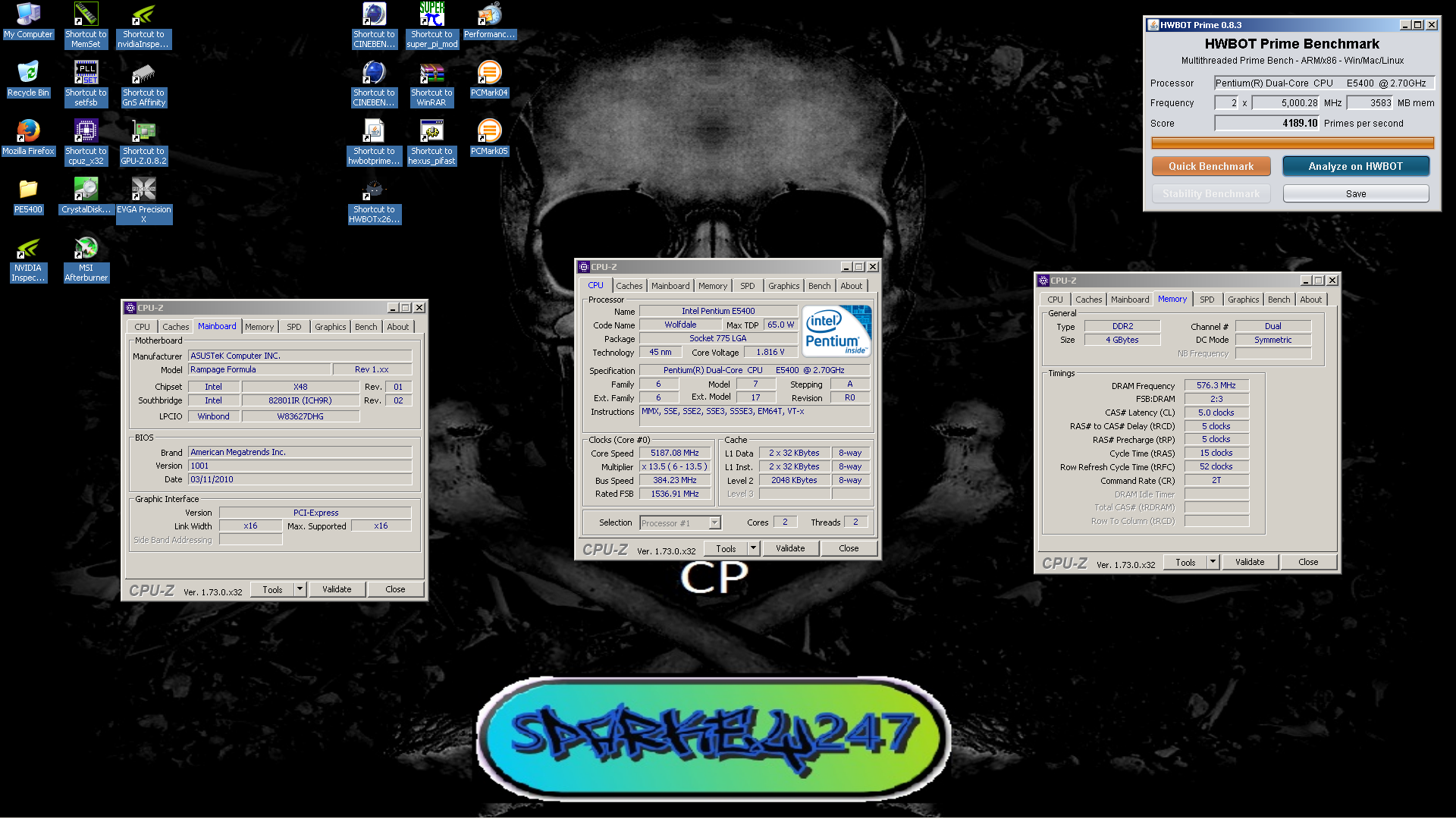Expand the Processor #1 selection combo box
Image resolution: width=1456 pixels, height=819 pixels.
coord(714,522)
